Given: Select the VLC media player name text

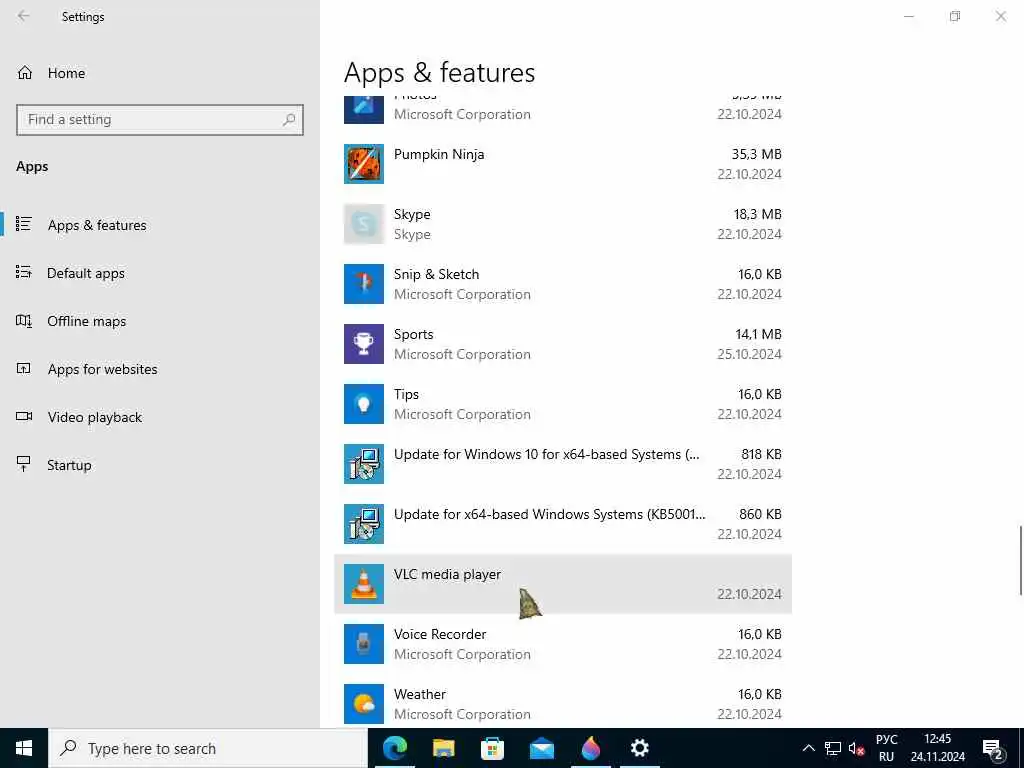Looking at the screenshot, I should 447,574.
